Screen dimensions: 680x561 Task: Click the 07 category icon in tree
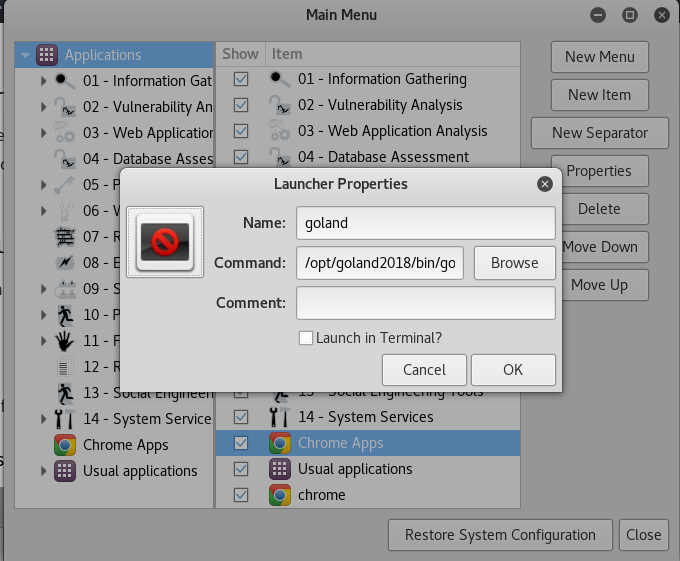(x=65, y=237)
